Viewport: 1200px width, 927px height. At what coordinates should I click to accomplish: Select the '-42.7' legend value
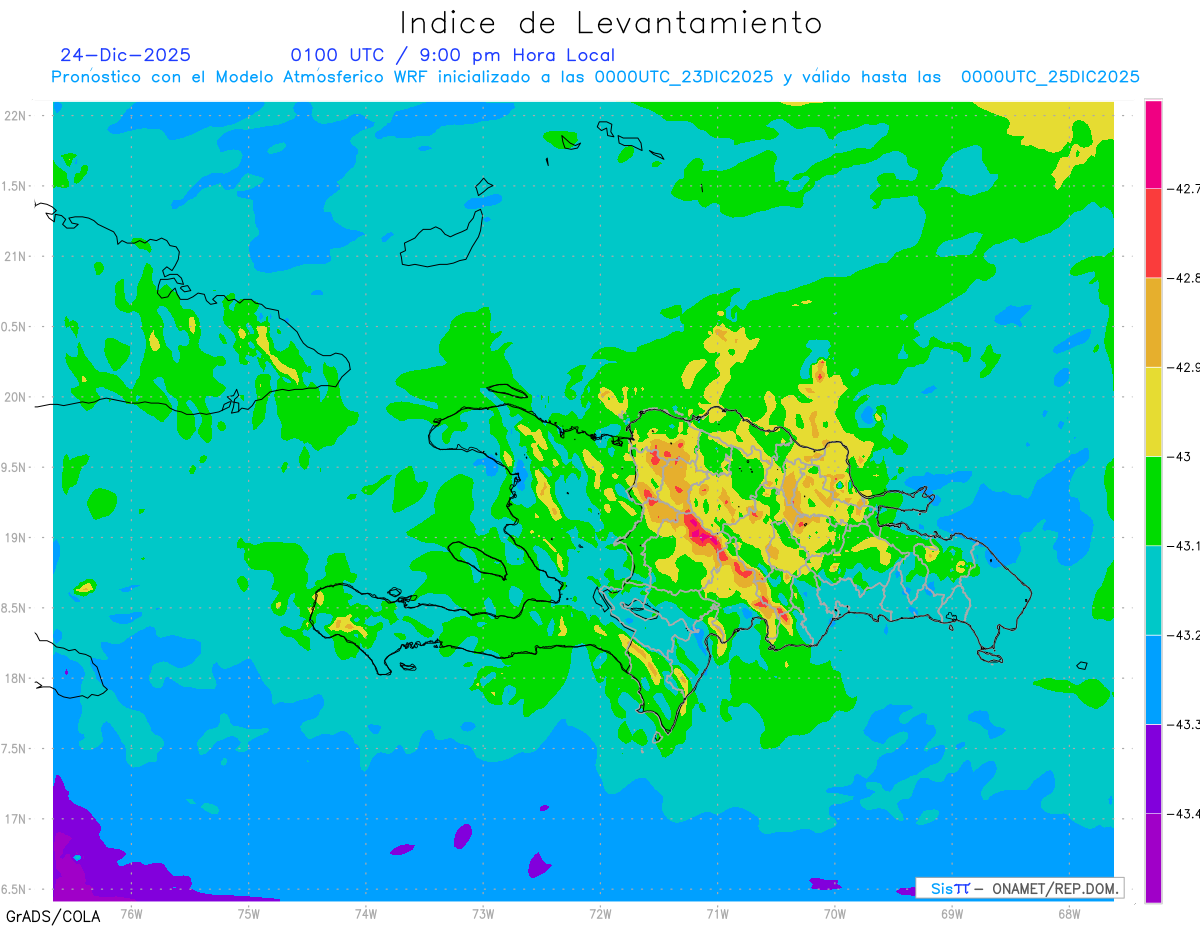(x=1185, y=188)
